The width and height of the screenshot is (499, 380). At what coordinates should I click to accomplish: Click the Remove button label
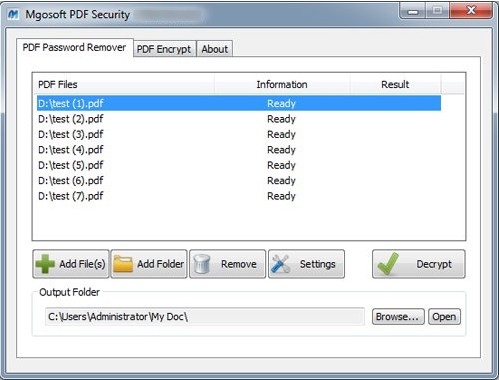[x=239, y=264]
